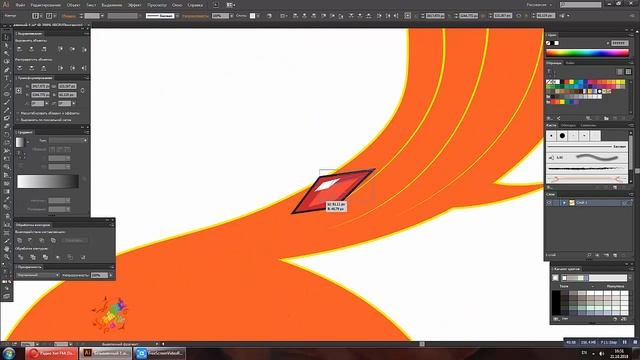Click the volume icon in the system tray
The image size is (640, 360).
pyautogui.click(x=601, y=353)
